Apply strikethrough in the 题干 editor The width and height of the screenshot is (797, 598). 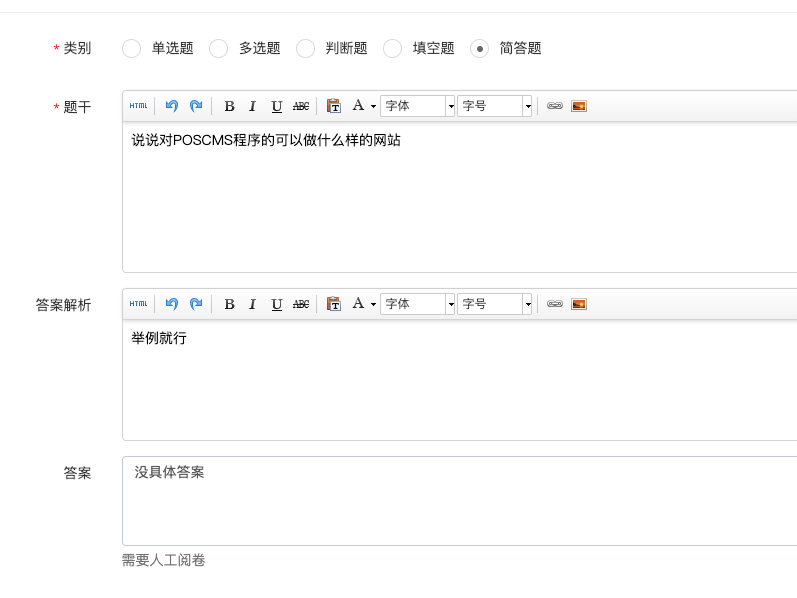tap(301, 106)
